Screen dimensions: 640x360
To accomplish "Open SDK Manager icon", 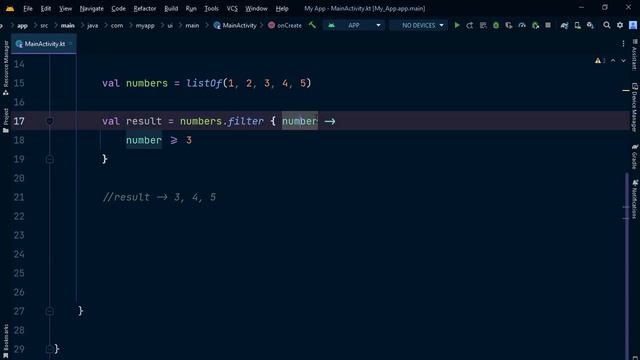I will [590, 25].
